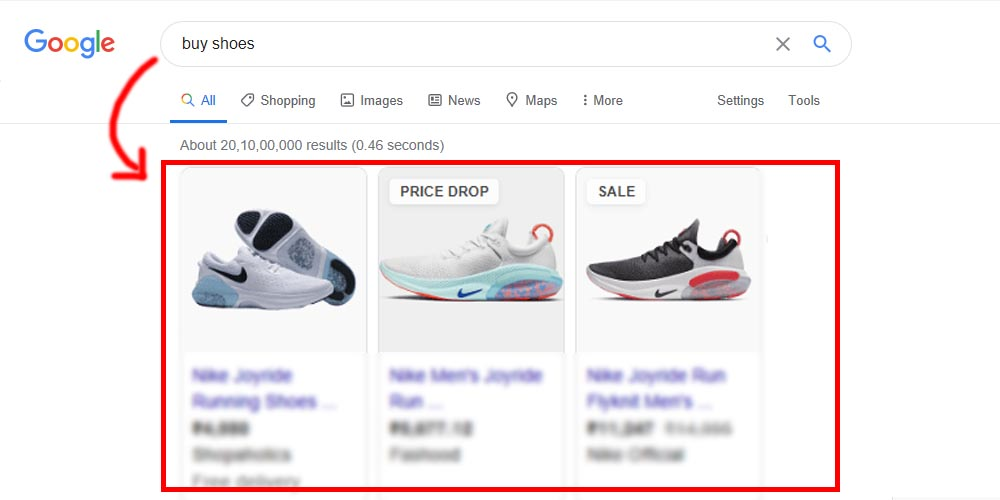Open the News tab

[x=454, y=100]
